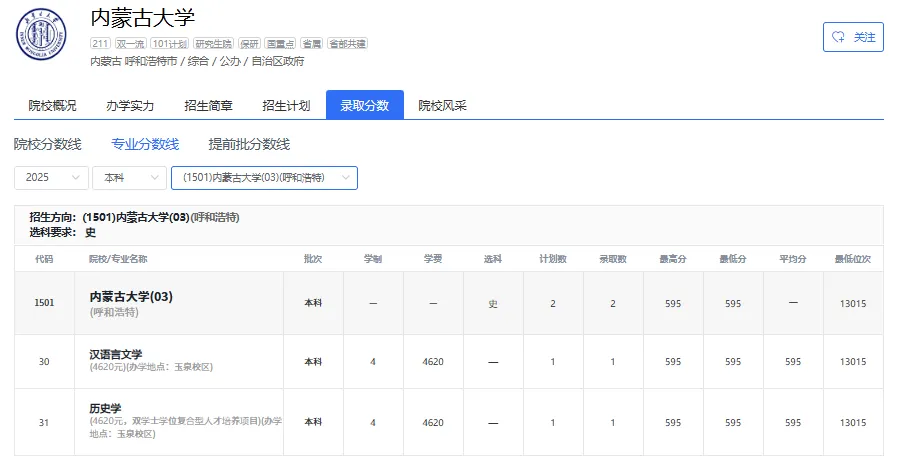This screenshot has height=474, width=897.
Task: Click 最高分 595 in 内蒙古大学(03) row
Action: pyautogui.click(x=673, y=304)
